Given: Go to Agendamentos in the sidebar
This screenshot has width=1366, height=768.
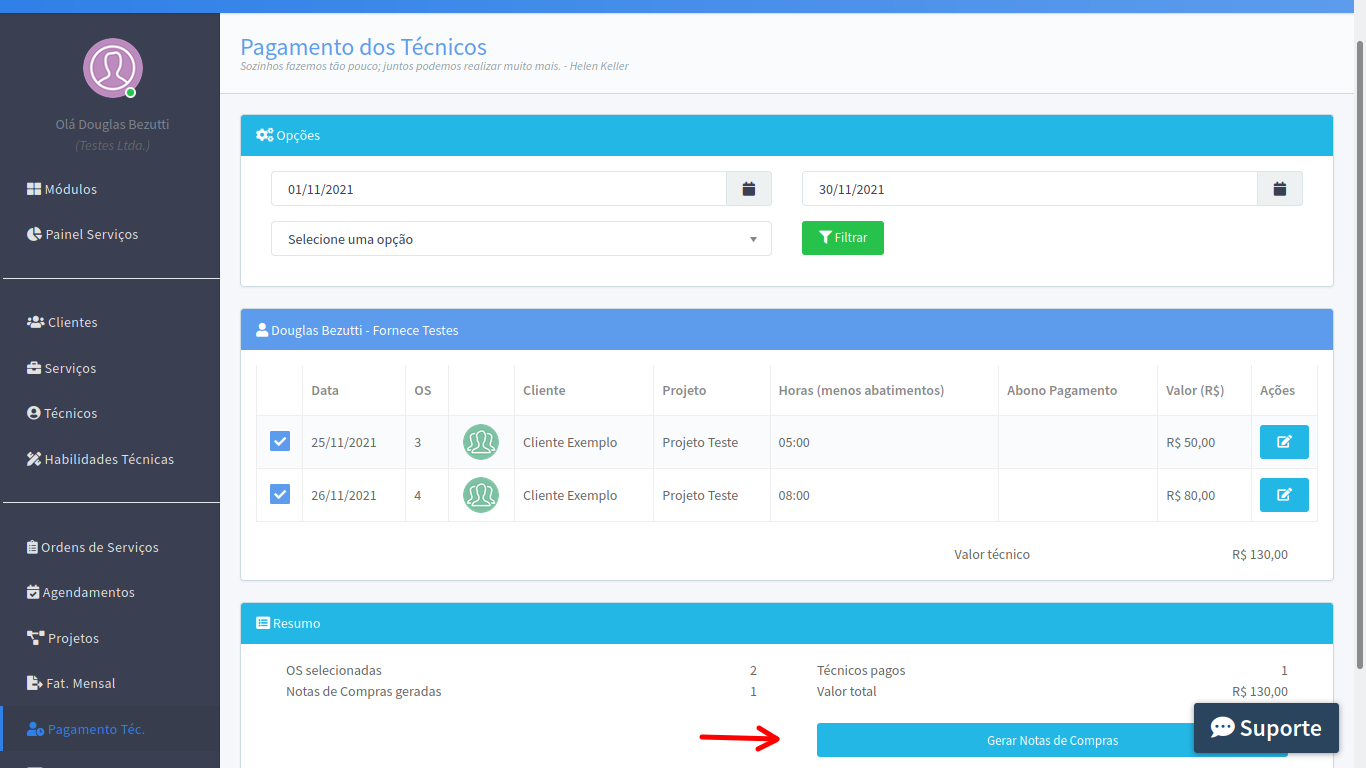Looking at the screenshot, I should coord(80,592).
